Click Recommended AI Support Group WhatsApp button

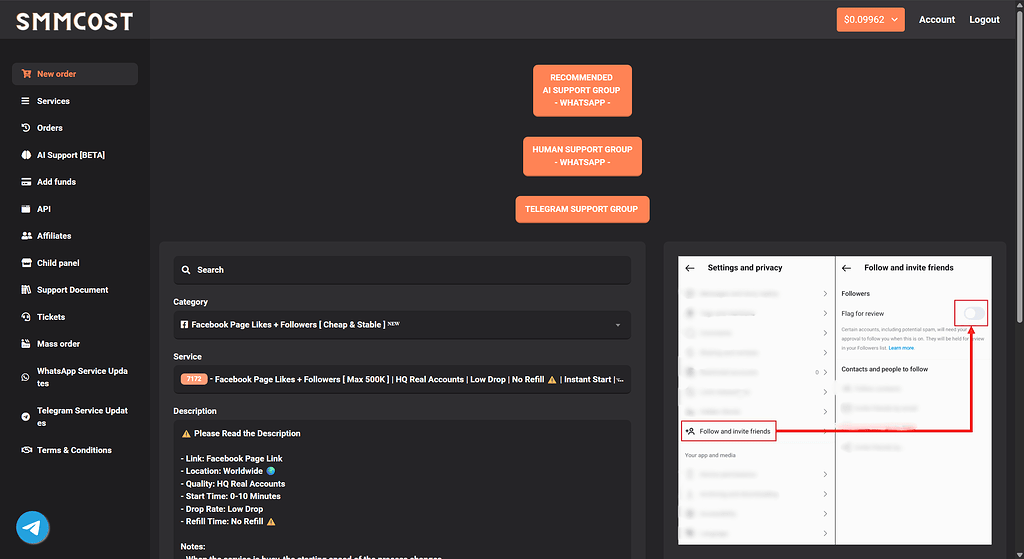point(582,90)
